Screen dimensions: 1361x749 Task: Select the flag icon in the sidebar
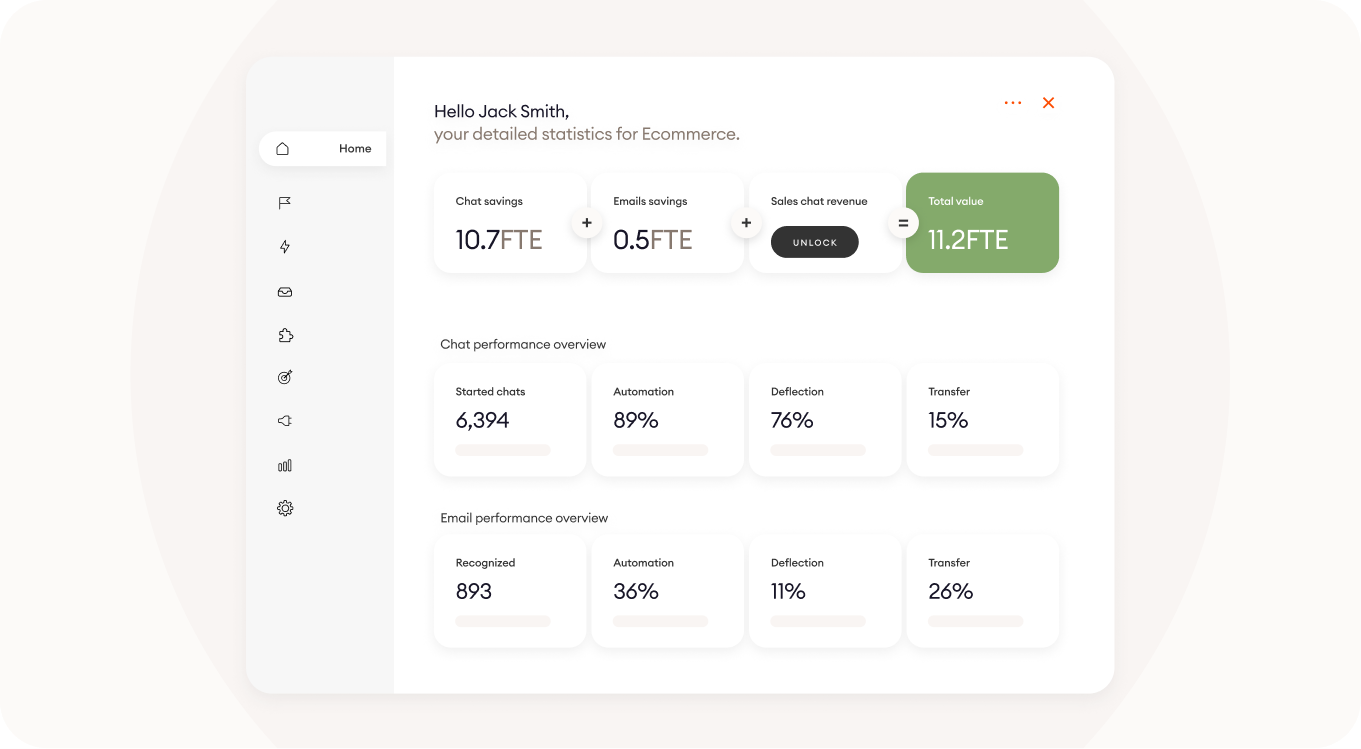click(284, 202)
